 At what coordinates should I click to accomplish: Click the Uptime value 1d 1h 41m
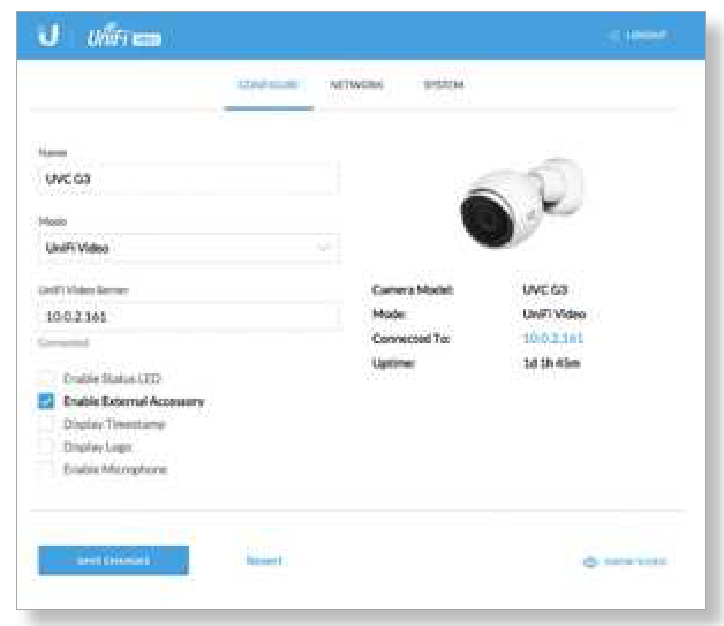pos(552,363)
